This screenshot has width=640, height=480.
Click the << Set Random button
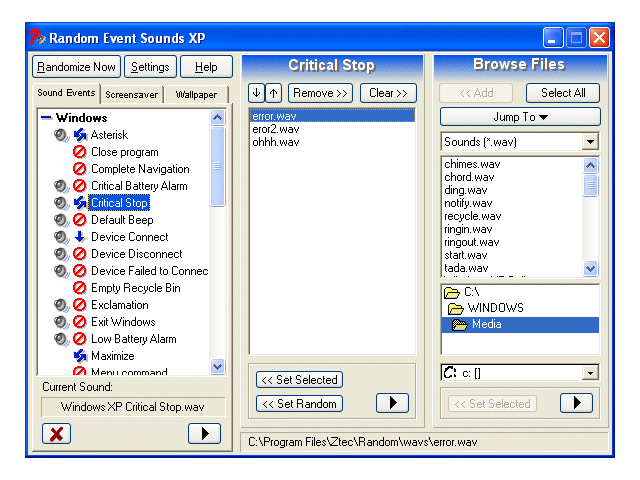(300, 404)
